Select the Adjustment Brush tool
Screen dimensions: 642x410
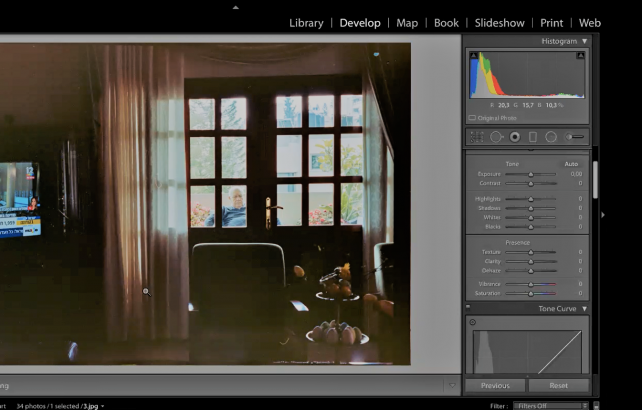click(574, 136)
